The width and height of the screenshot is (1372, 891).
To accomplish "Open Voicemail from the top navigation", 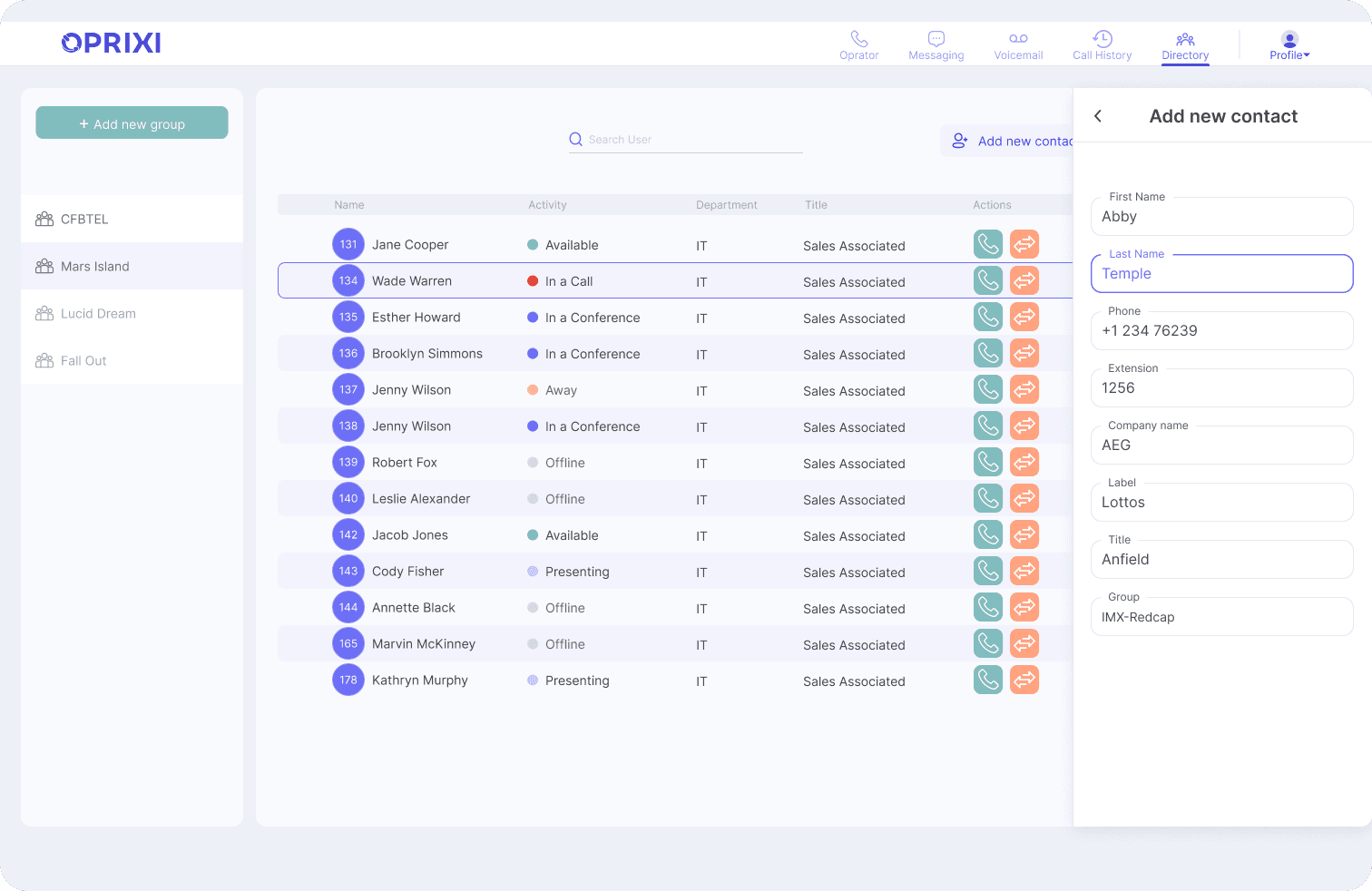I will tap(1018, 45).
